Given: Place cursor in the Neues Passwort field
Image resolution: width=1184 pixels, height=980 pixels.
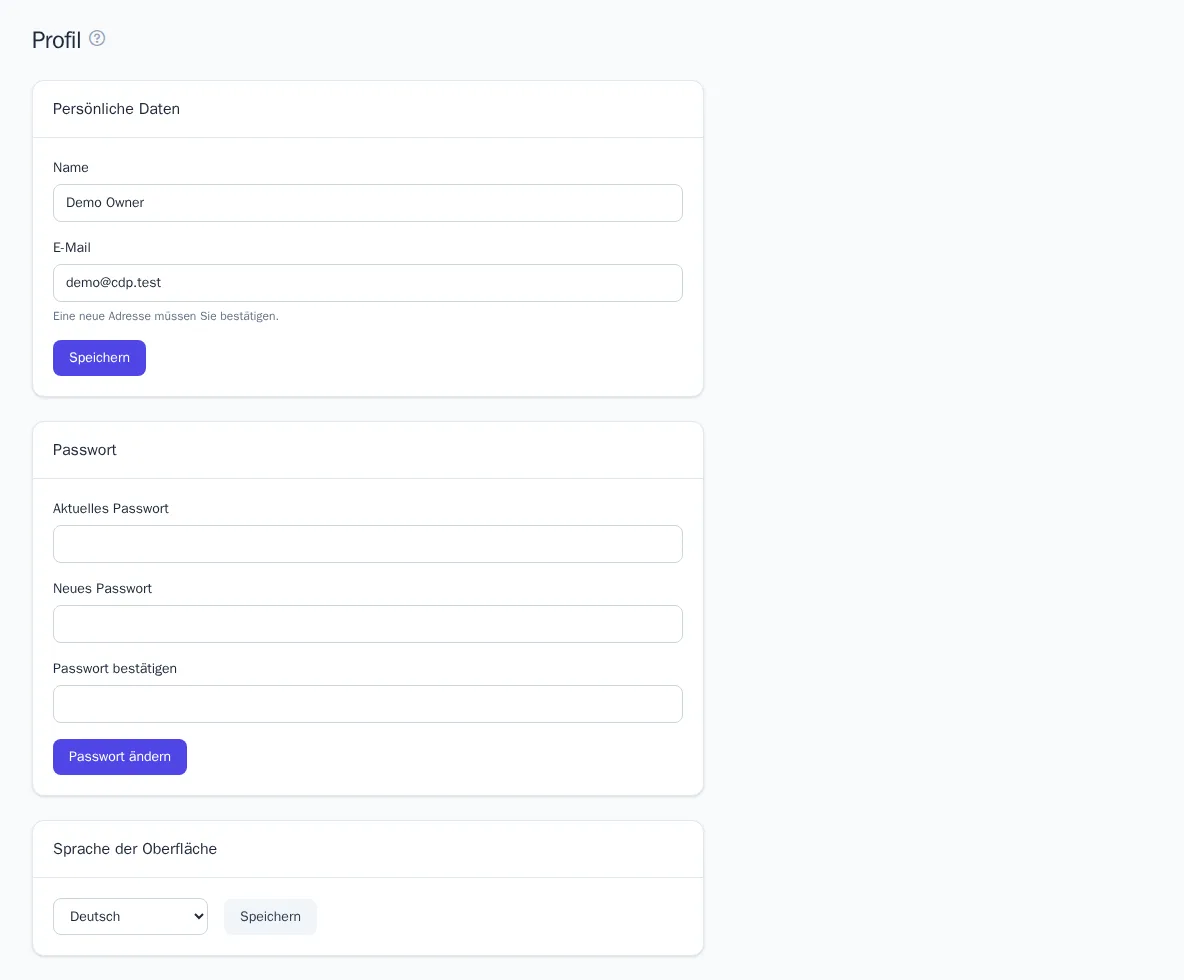Looking at the screenshot, I should tap(368, 624).
